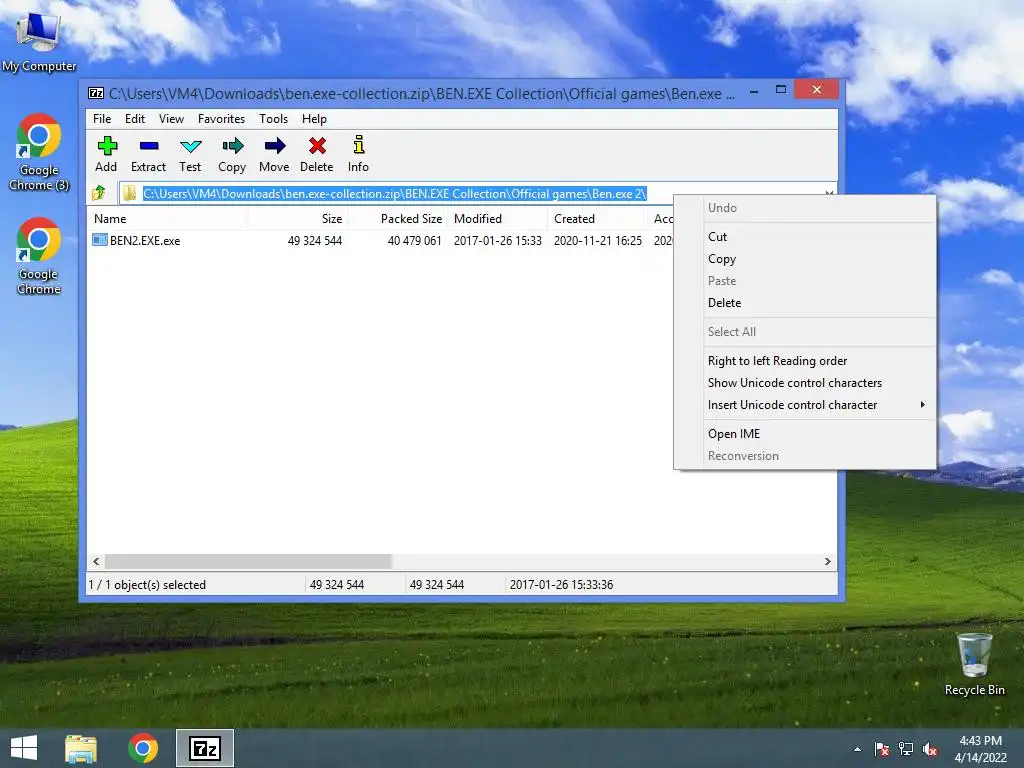Open the View menu
Screen dimensions: 1024x768
click(x=171, y=119)
